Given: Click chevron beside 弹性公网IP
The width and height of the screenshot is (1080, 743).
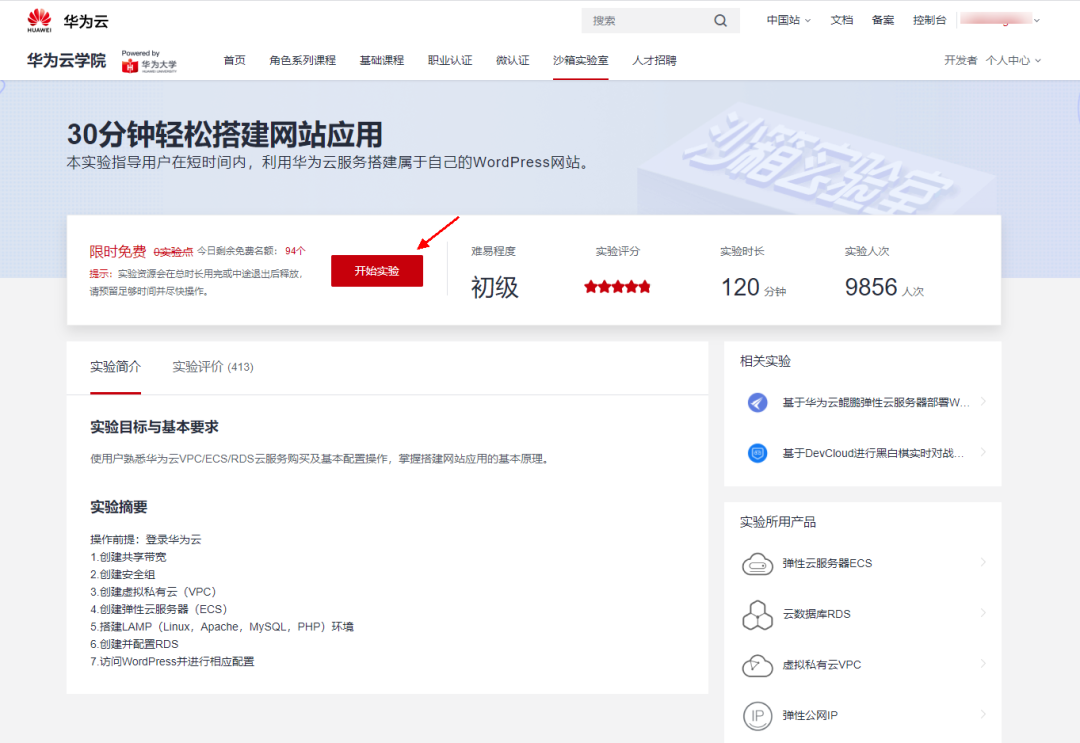Looking at the screenshot, I should pos(983,714).
